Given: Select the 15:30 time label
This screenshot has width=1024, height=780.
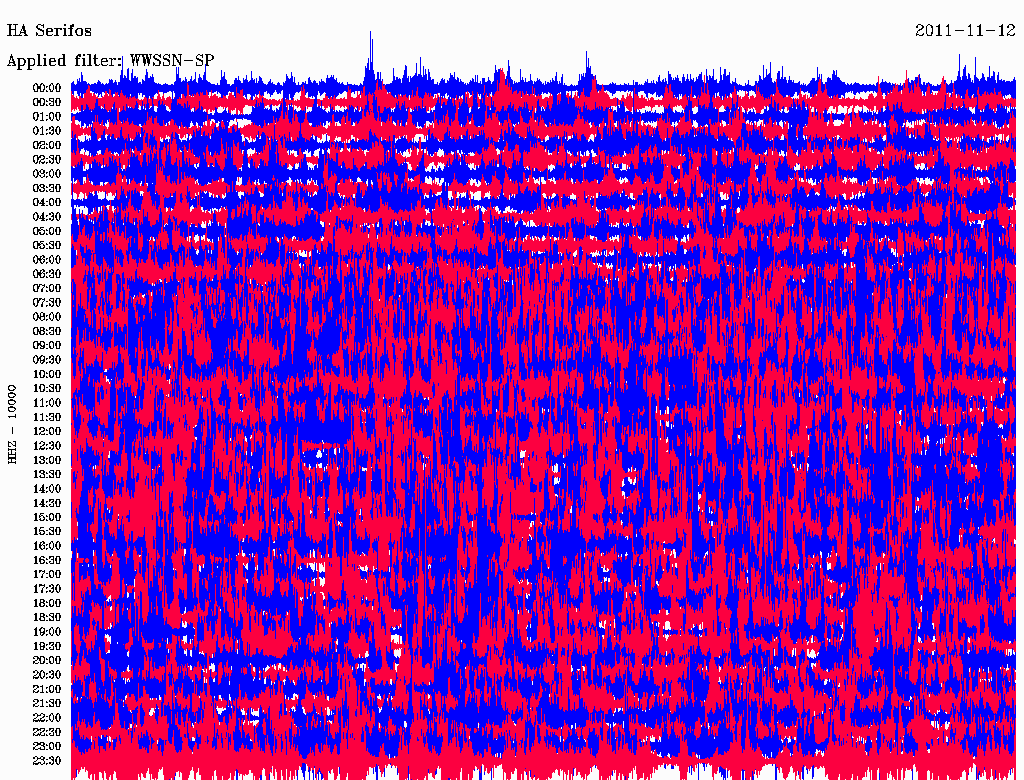Looking at the screenshot, I should (47, 532).
